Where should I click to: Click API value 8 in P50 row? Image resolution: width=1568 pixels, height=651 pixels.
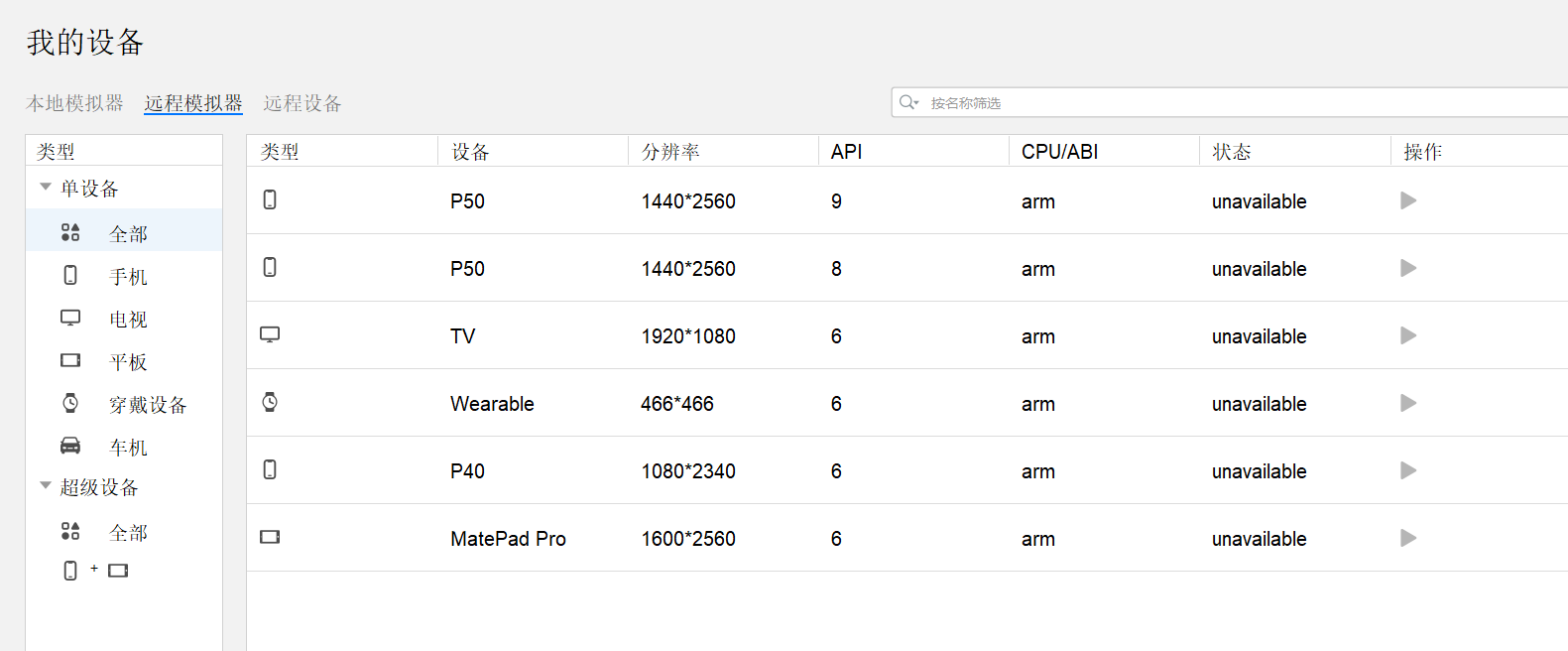(836, 269)
